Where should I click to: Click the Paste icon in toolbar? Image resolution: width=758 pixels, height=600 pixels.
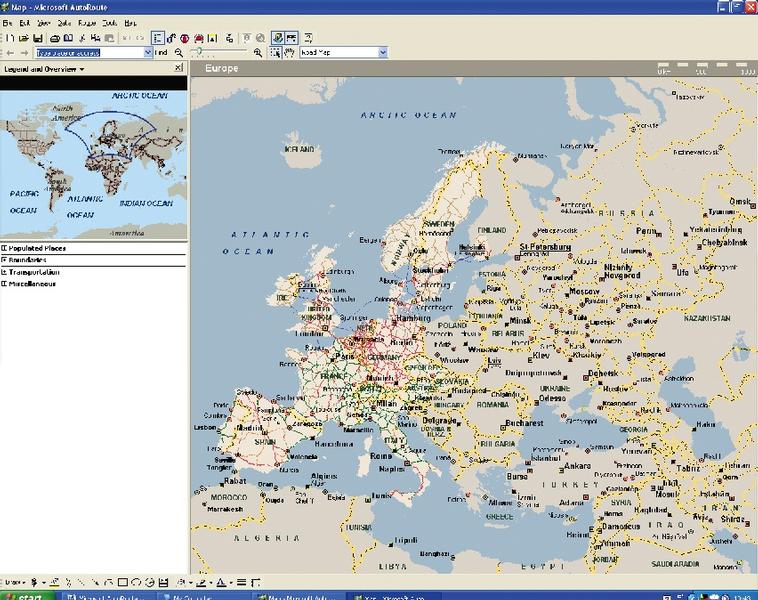tap(109, 38)
